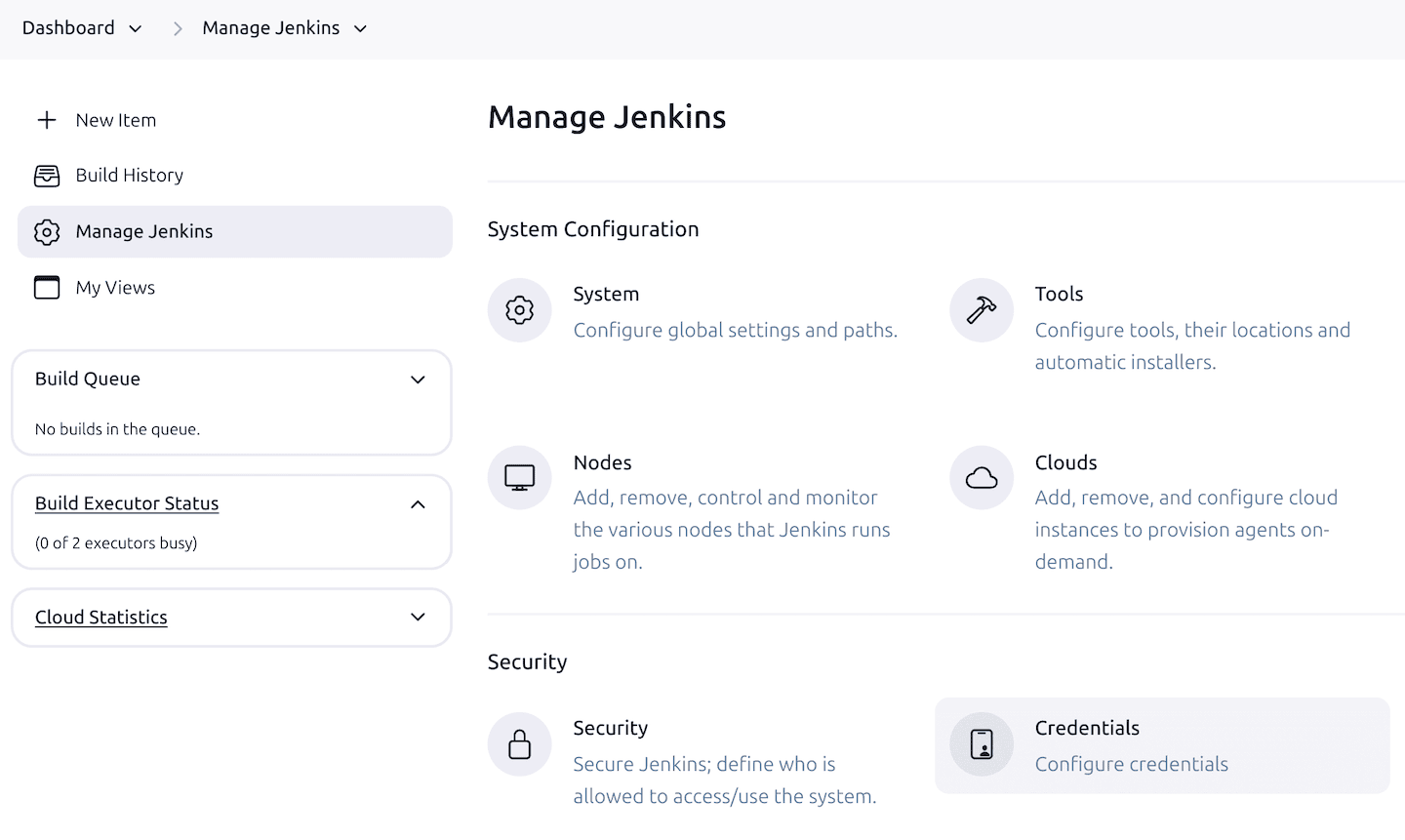This screenshot has width=1405, height=840.
Task: Click the Credentials badge icon
Action: tap(981, 744)
